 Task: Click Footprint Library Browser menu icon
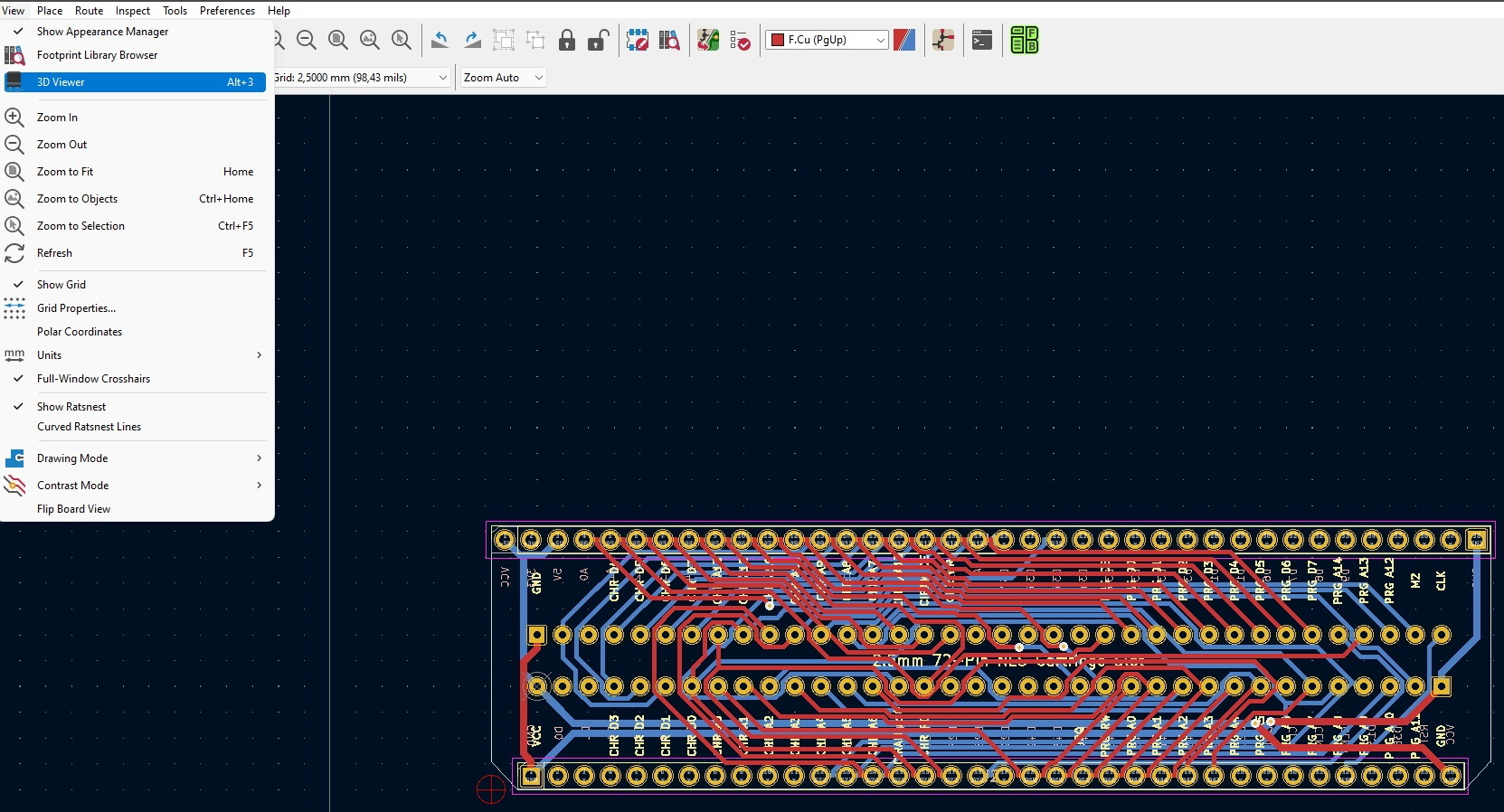(x=14, y=55)
